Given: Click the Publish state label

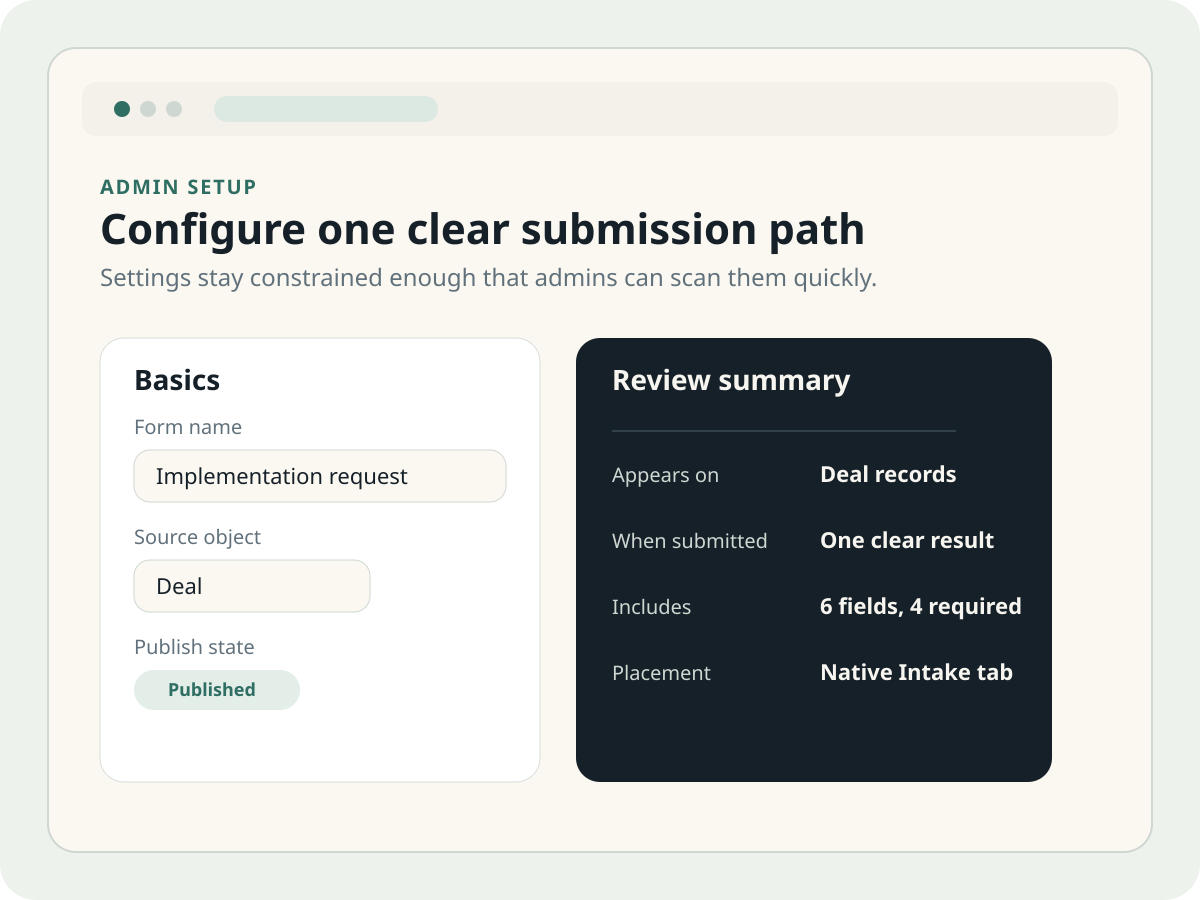Looking at the screenshot, I should pyautogui.click(x=195, y=648).
